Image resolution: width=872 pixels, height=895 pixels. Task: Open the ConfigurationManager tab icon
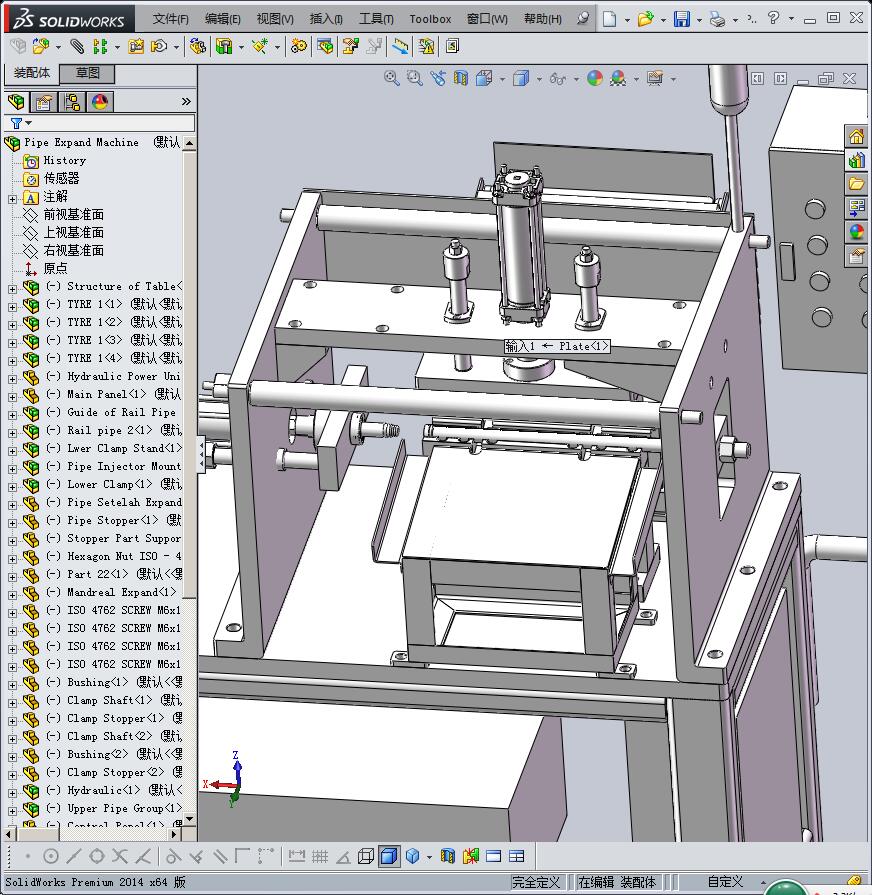pos(72,102)
